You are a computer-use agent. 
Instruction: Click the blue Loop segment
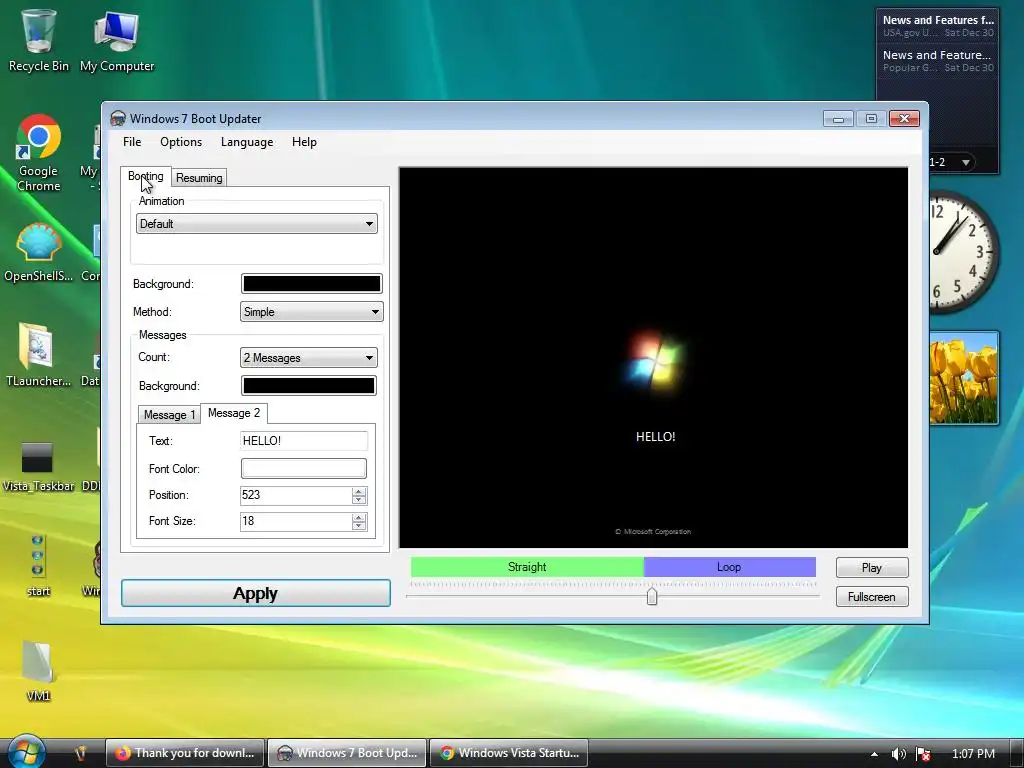[x=729, y=567]
